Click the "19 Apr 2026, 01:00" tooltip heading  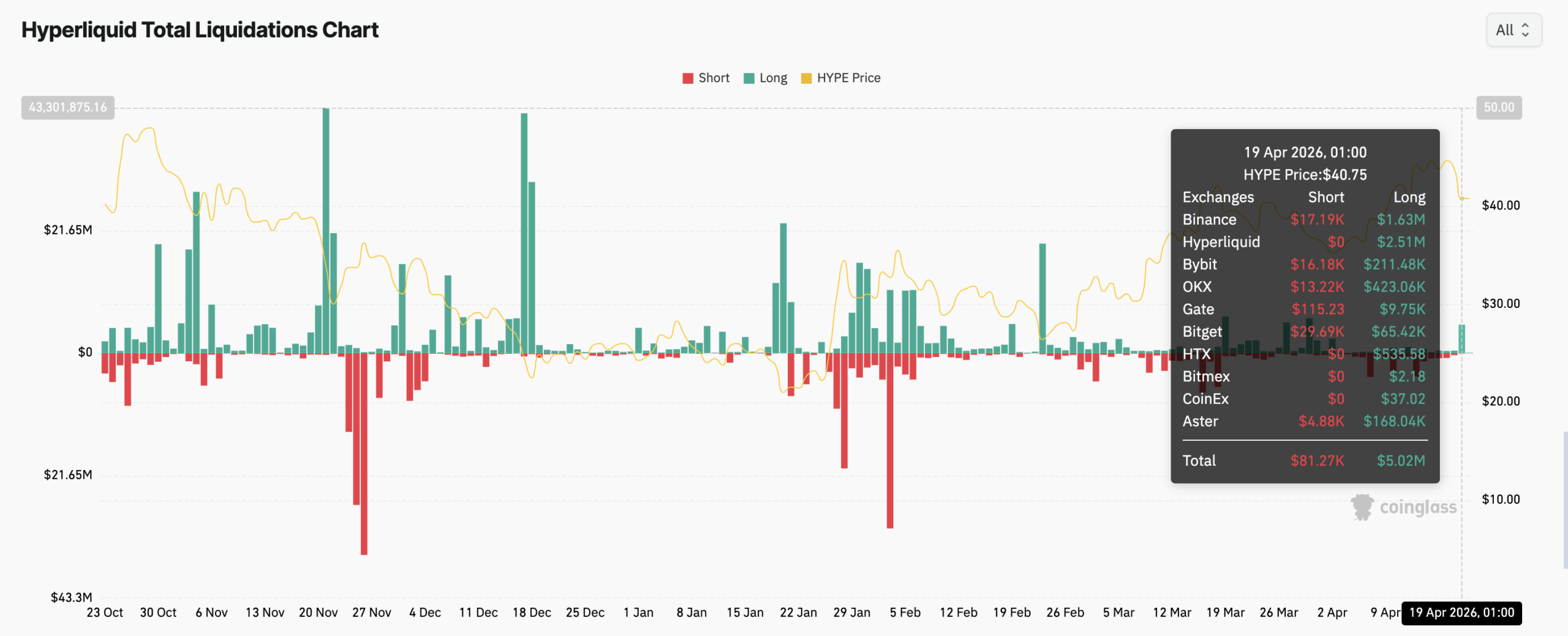(1305, 152)
